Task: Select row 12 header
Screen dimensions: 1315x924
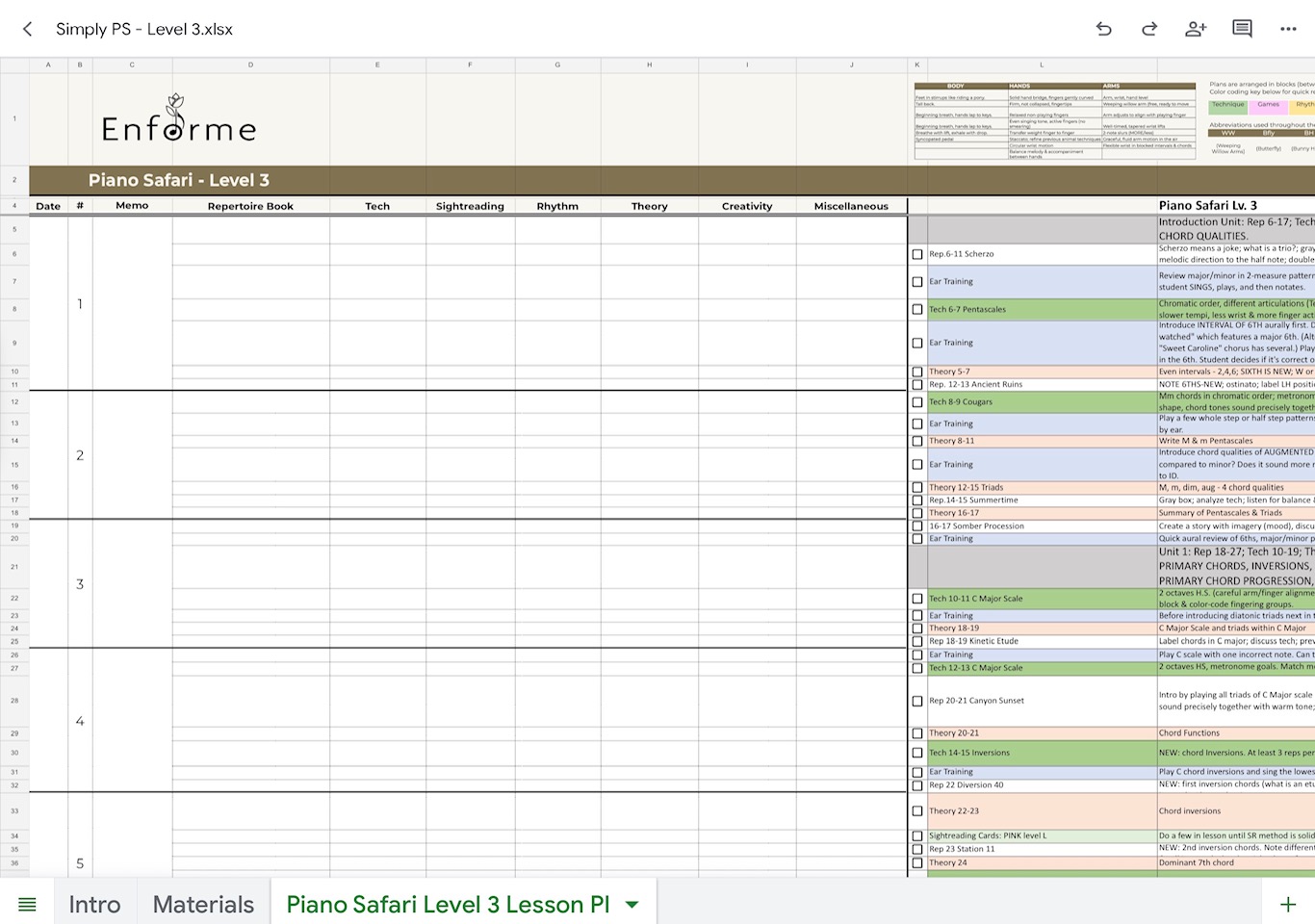Action: coord(14,402)
